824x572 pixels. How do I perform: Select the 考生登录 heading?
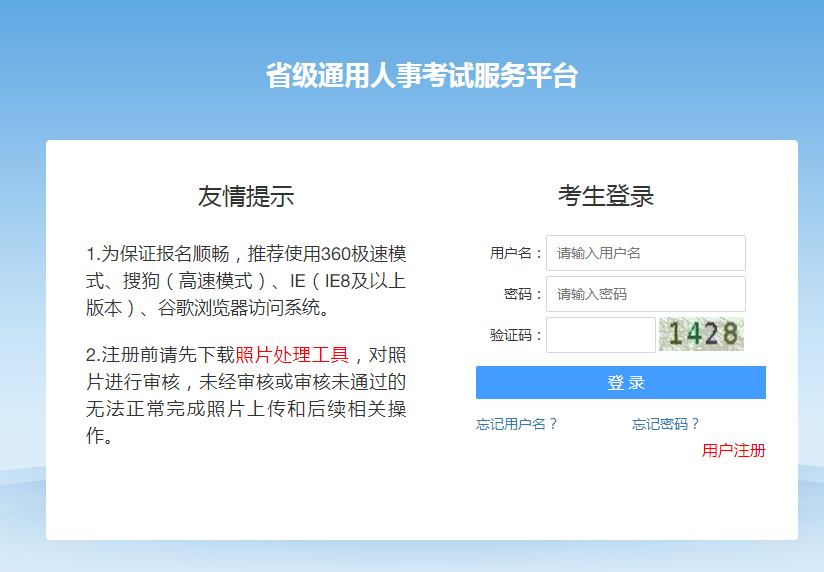[606, 196]
